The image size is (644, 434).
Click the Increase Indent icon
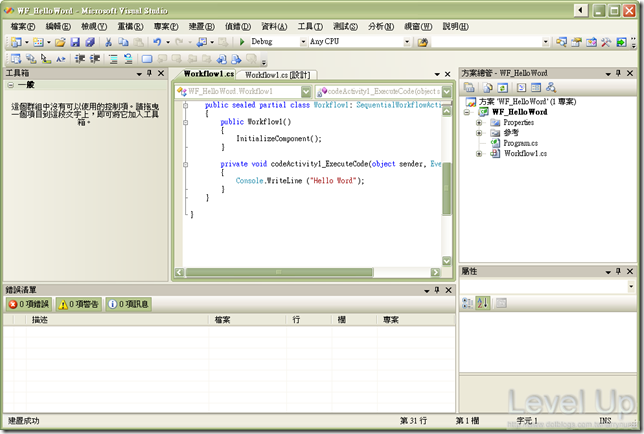tap(95, 59)
